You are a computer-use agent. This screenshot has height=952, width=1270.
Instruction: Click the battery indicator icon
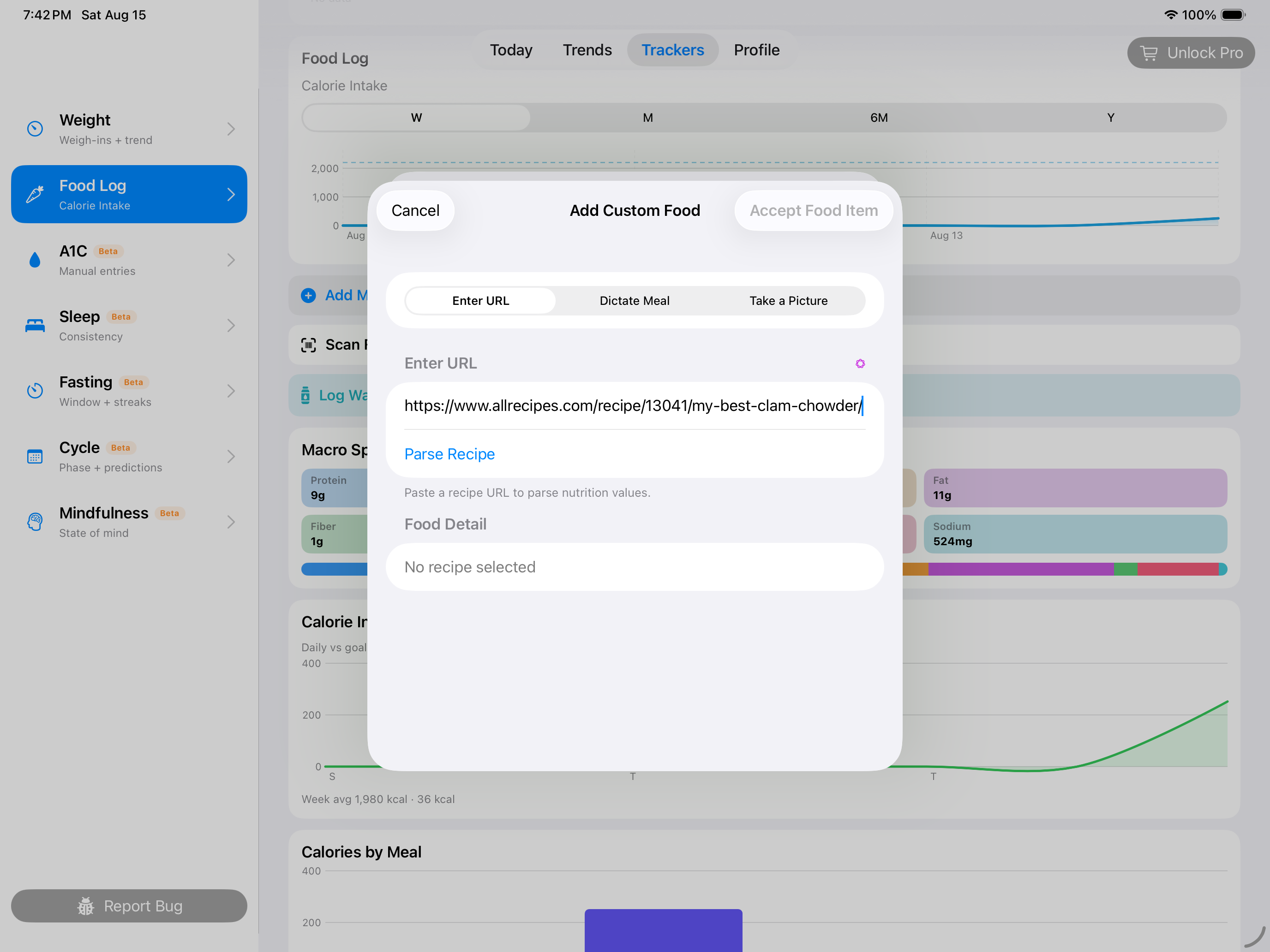point(1233,15)
